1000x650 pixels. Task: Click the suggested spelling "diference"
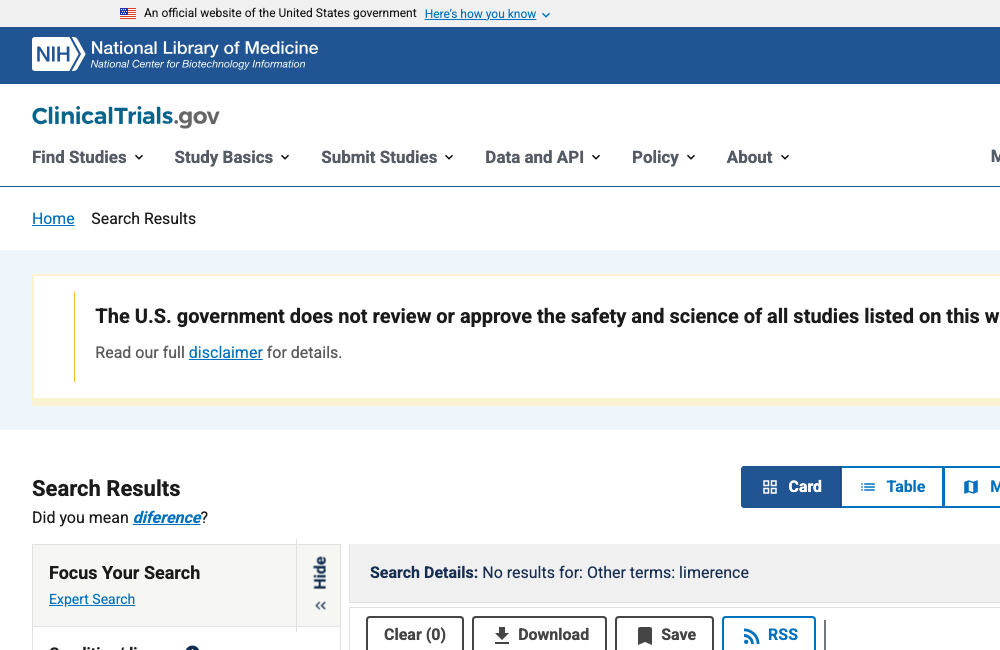click(x=167, y=517)
